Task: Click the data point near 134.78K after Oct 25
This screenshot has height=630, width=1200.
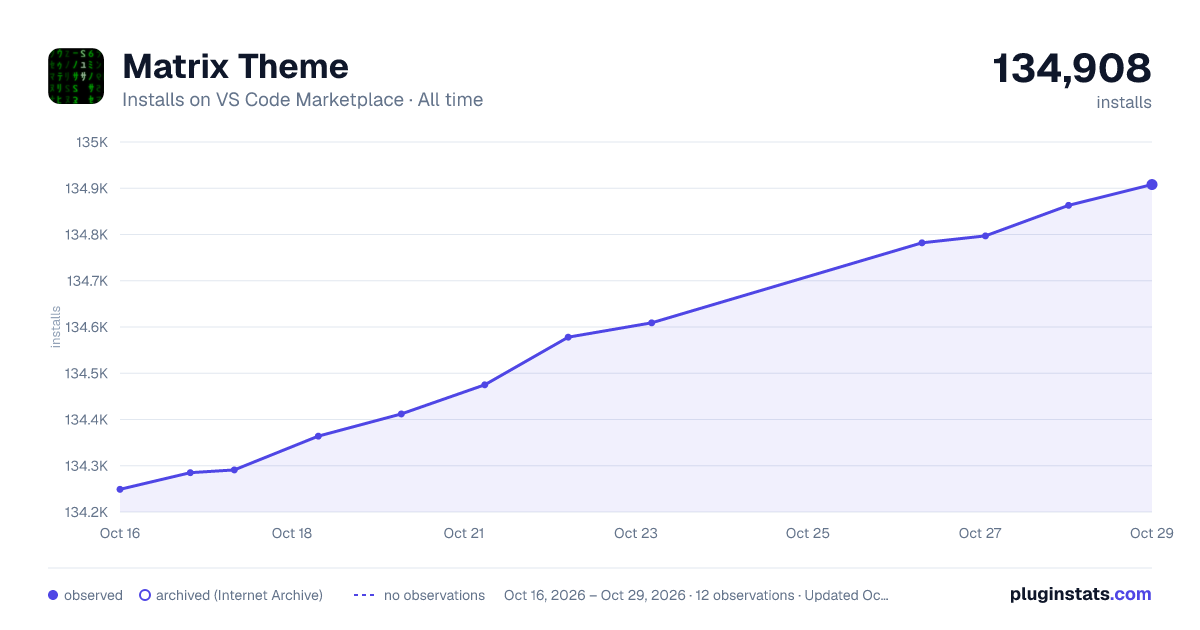Action: point(922,243)
